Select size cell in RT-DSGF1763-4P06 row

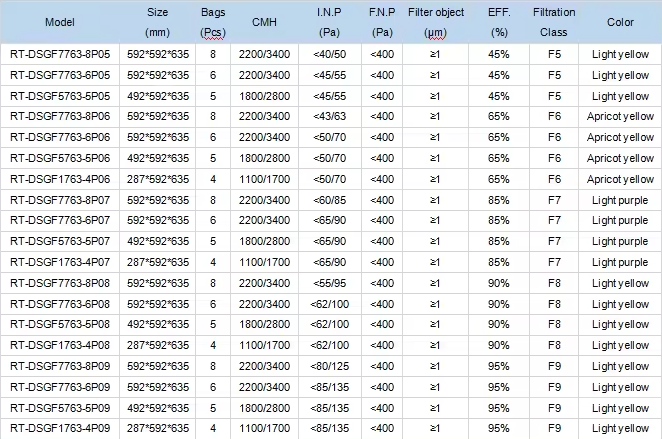point(158,179)
